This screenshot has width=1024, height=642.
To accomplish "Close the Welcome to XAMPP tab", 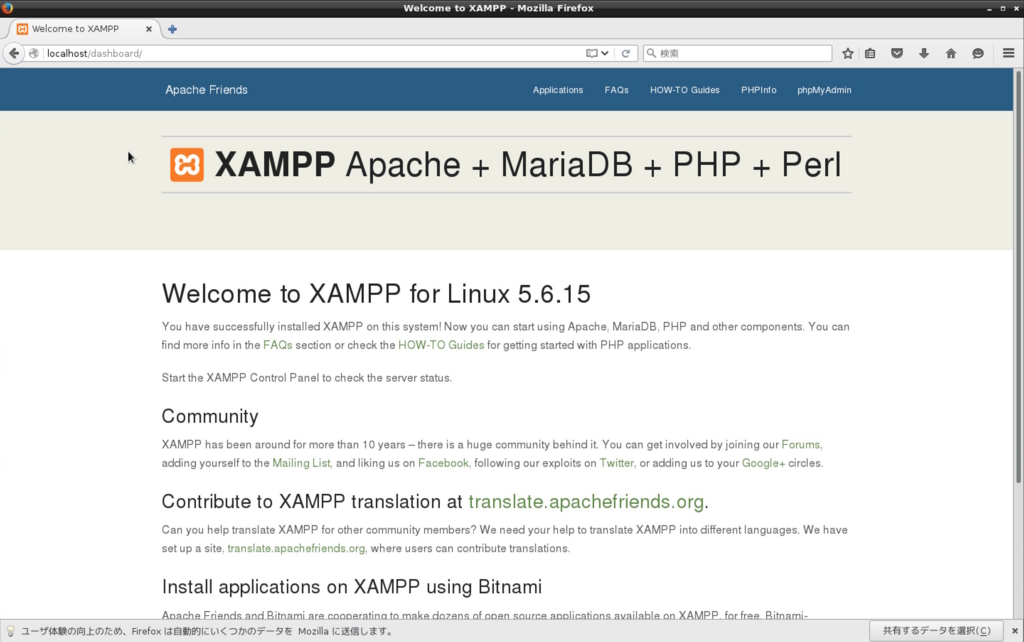I will [149, 29].
